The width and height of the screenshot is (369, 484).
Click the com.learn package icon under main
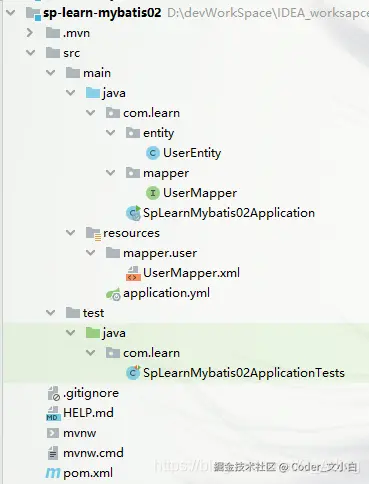click(x=113, y=113)
